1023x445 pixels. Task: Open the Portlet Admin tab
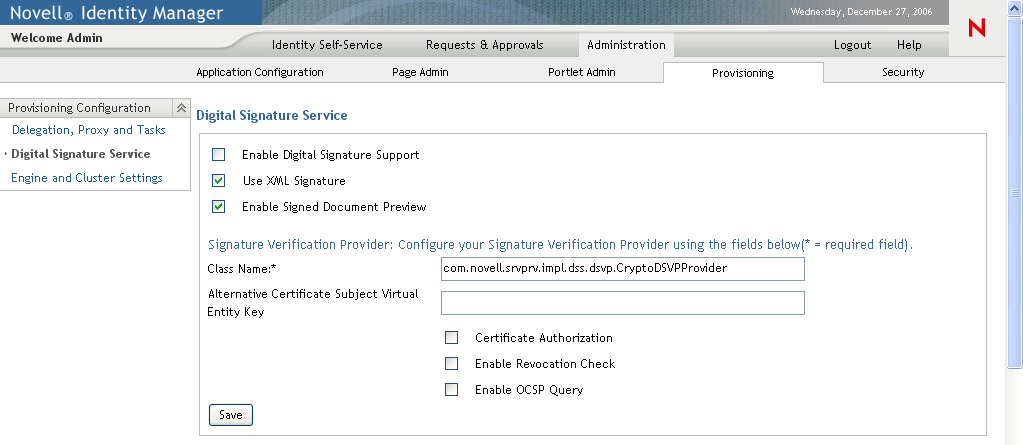[581, 72]
